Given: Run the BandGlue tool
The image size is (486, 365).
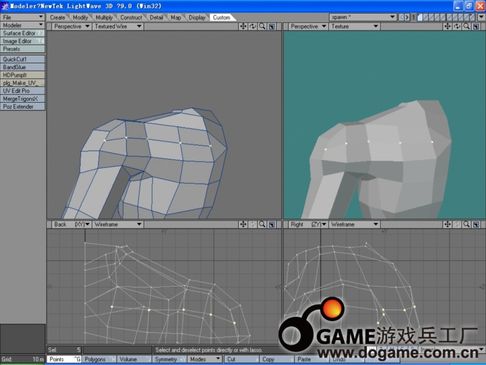Looking at the screenshot, I should point(22,67).
